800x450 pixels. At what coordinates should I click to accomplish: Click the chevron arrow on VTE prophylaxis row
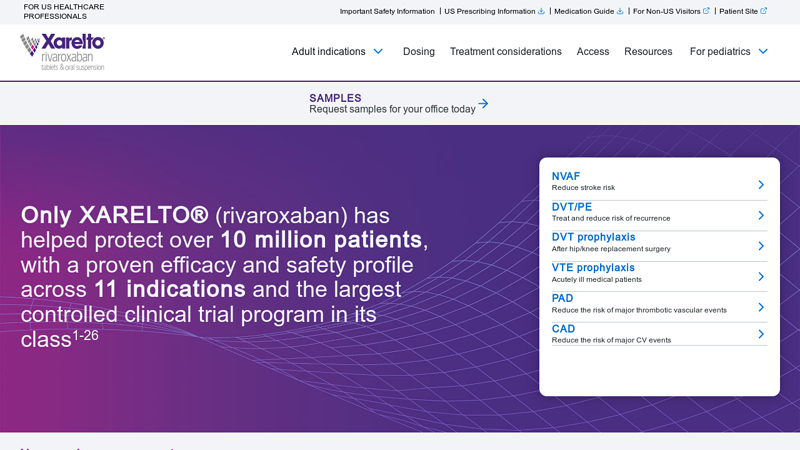pyautogui.click(x=761, y=277)
